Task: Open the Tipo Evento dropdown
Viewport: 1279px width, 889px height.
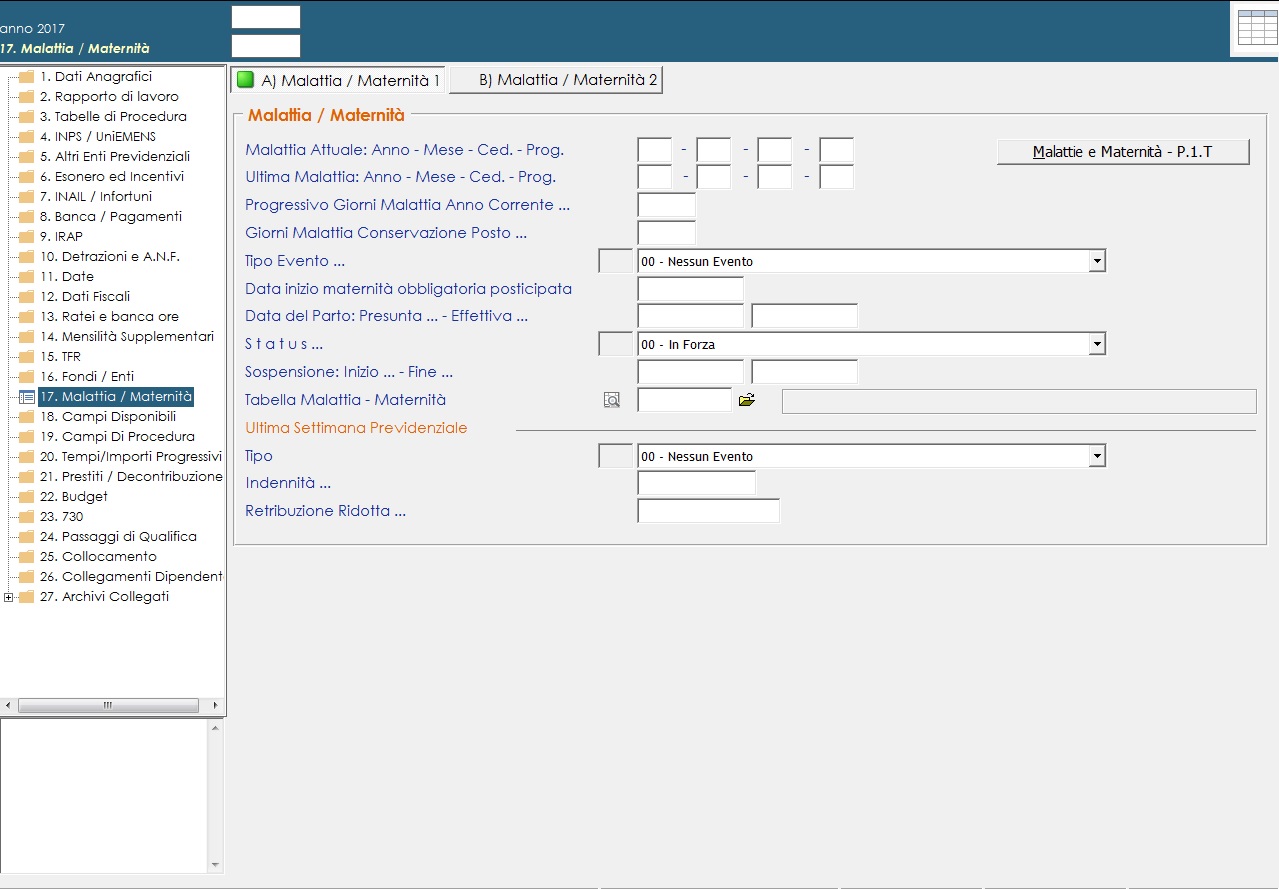Action: pyautogui.click(x=1097, y=262)
